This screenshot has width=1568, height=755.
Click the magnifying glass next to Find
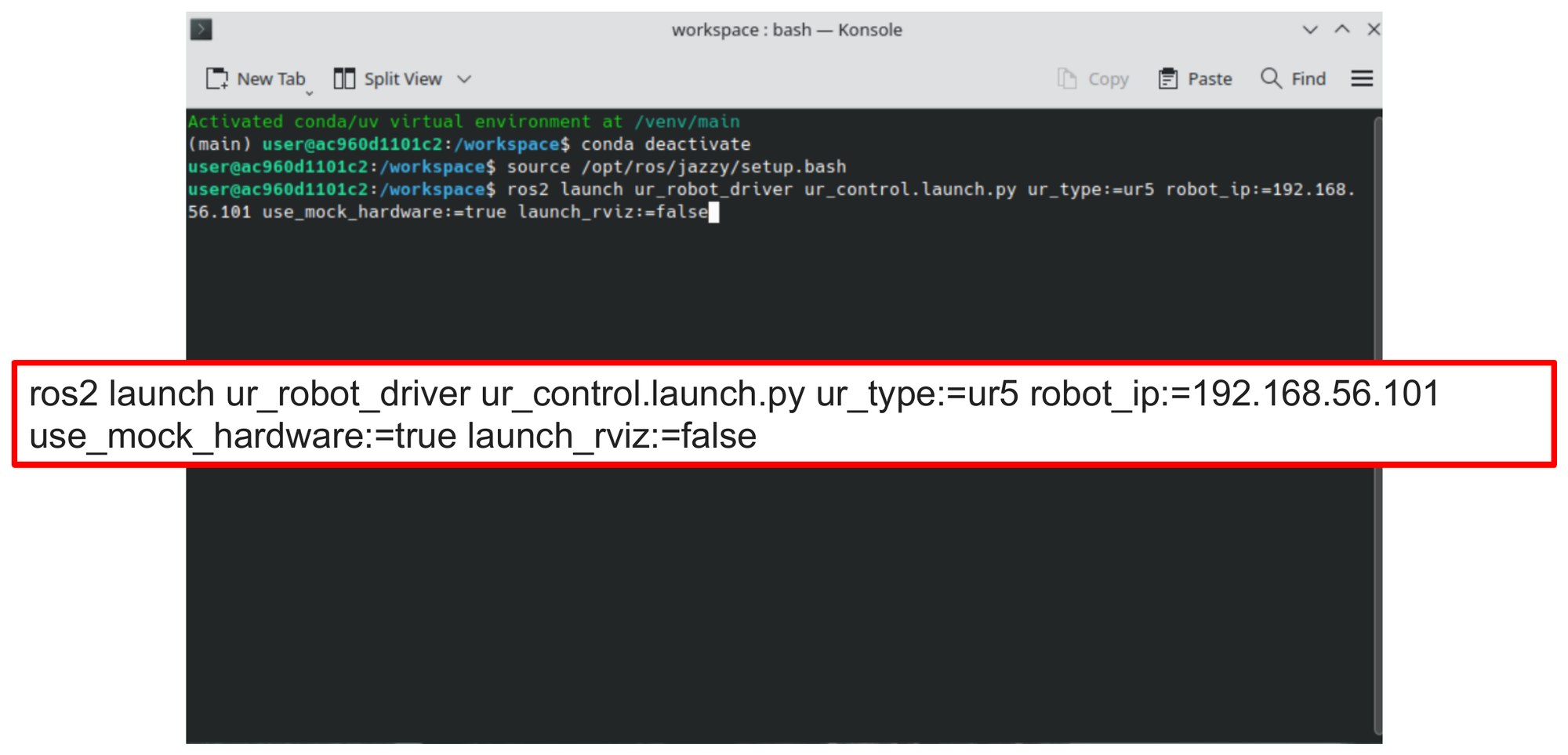tap(1269, 78)
